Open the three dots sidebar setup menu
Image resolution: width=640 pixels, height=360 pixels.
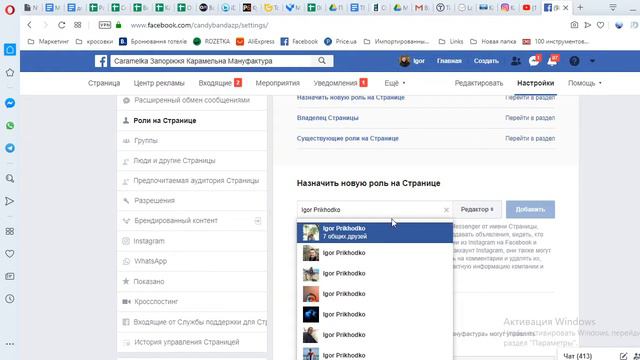click(10, 344)
